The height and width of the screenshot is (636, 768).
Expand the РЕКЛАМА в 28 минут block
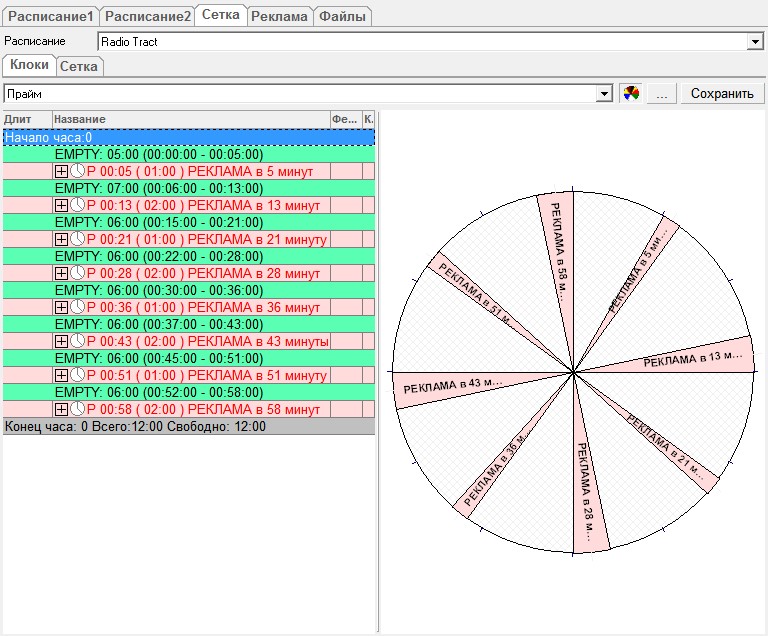click(61, 273)
